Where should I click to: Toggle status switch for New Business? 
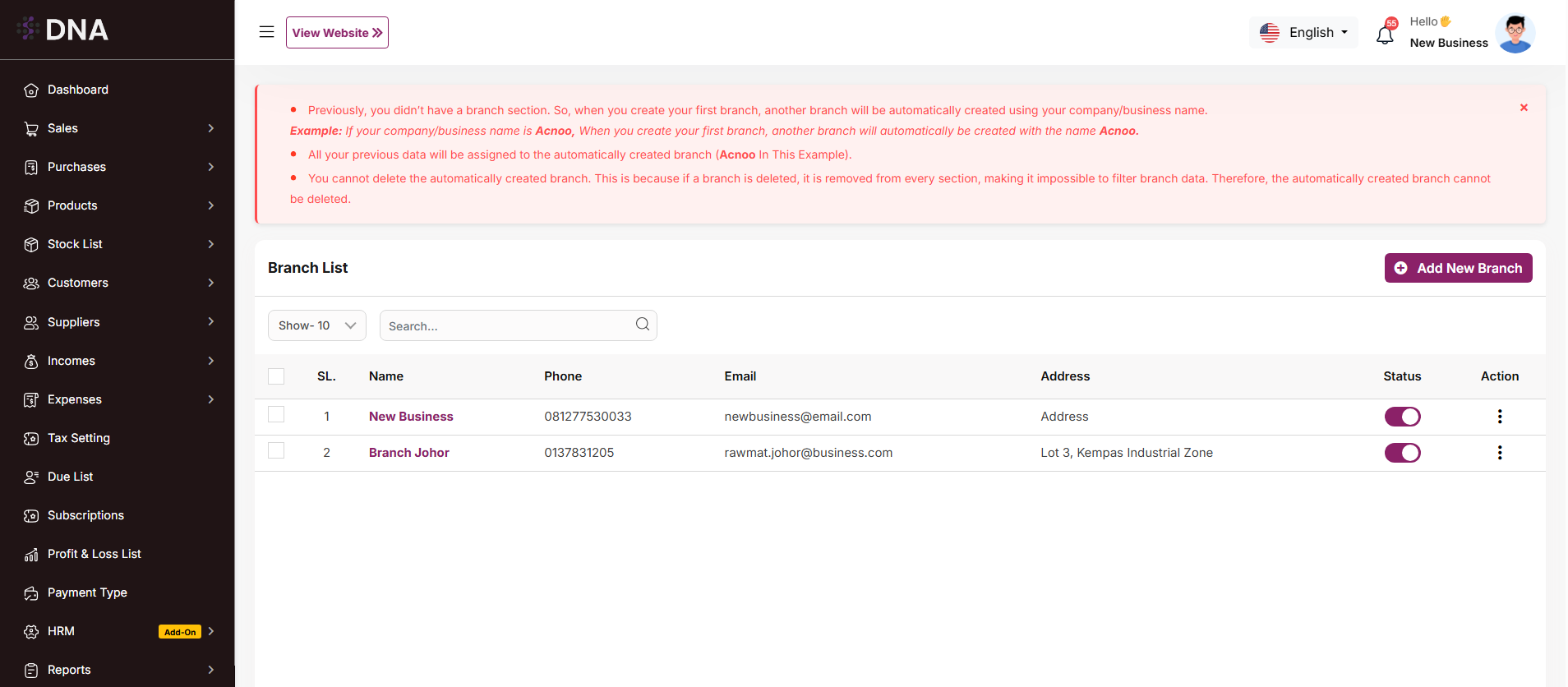click(1402, 417)
